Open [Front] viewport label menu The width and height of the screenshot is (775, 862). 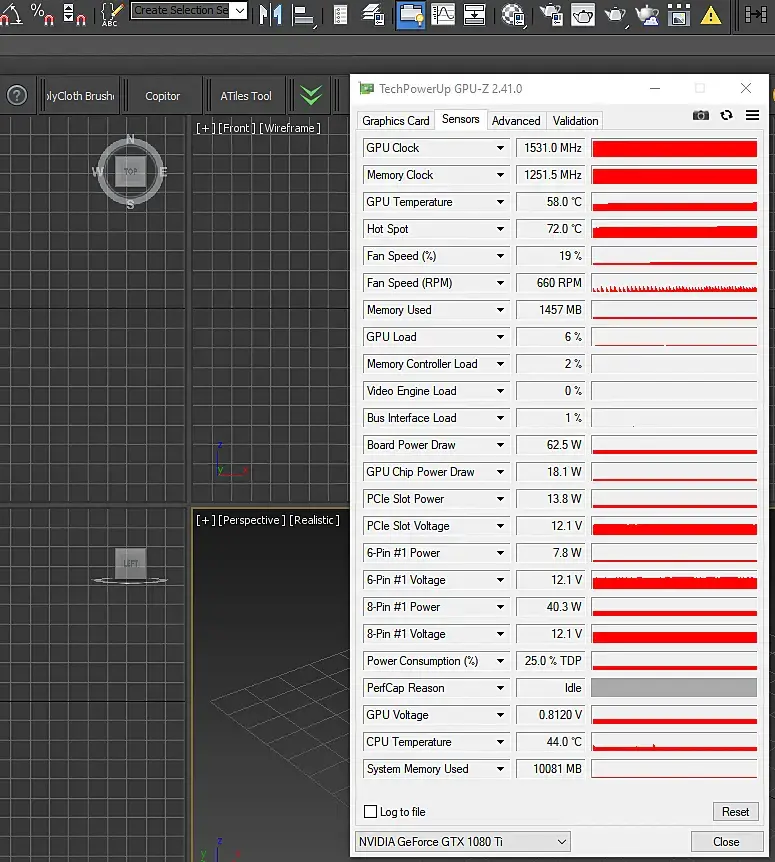click(x=237, y=128)
